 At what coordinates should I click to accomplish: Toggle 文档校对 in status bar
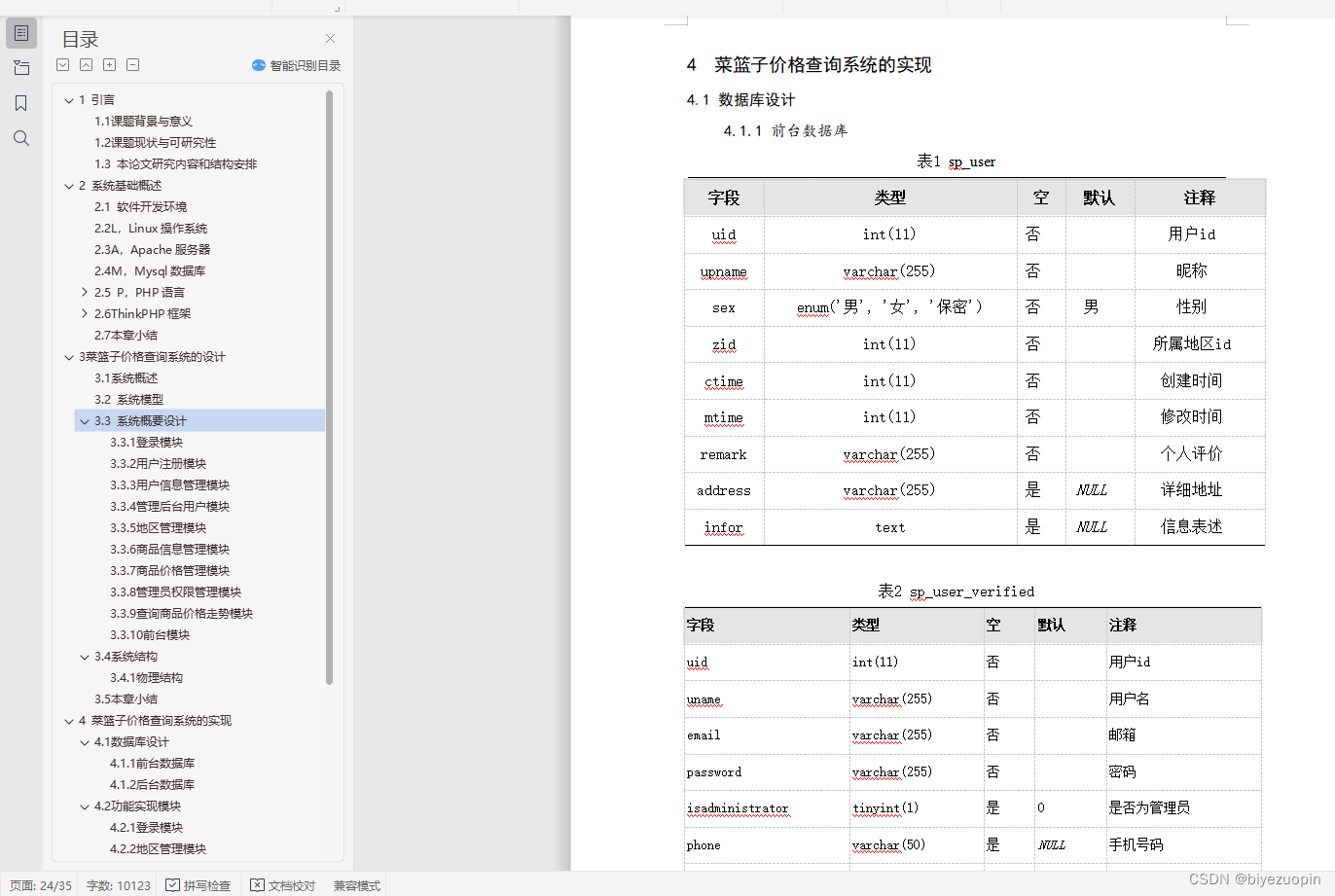click(x=283, y=885)
